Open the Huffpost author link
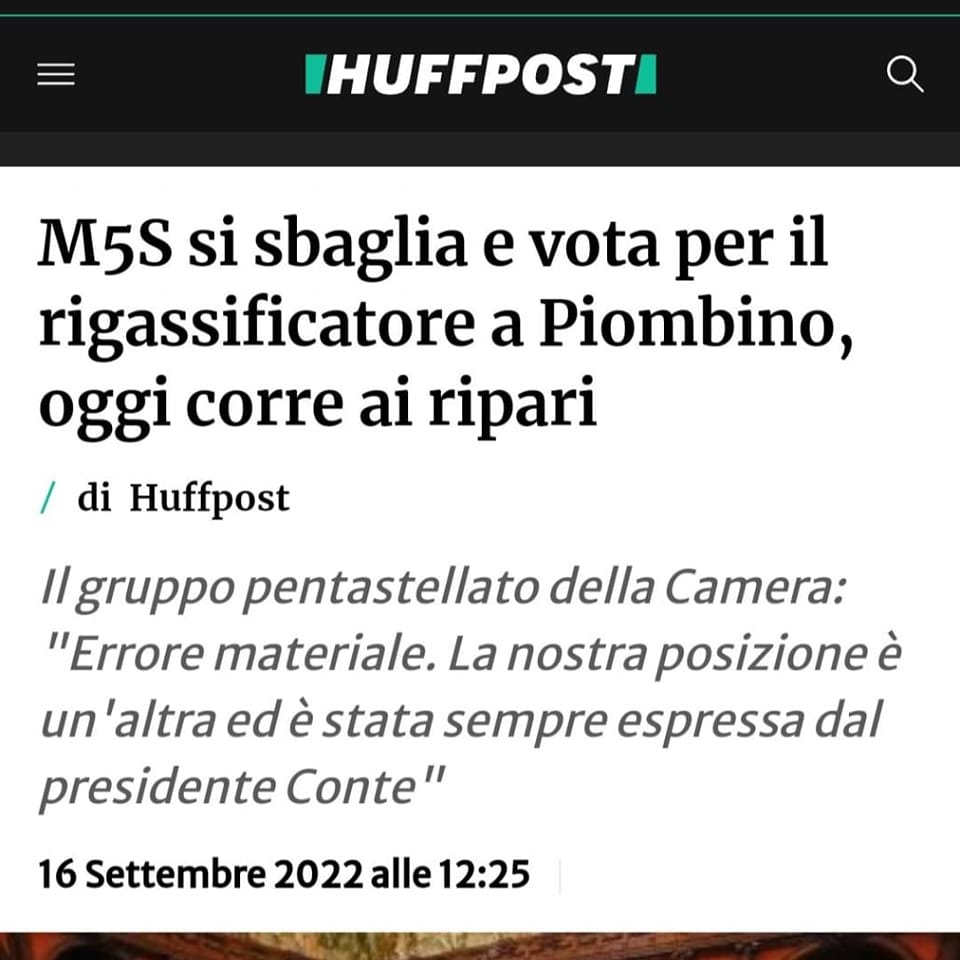The height and width of the screenshot is (960, 960). (x=209, y=498)
